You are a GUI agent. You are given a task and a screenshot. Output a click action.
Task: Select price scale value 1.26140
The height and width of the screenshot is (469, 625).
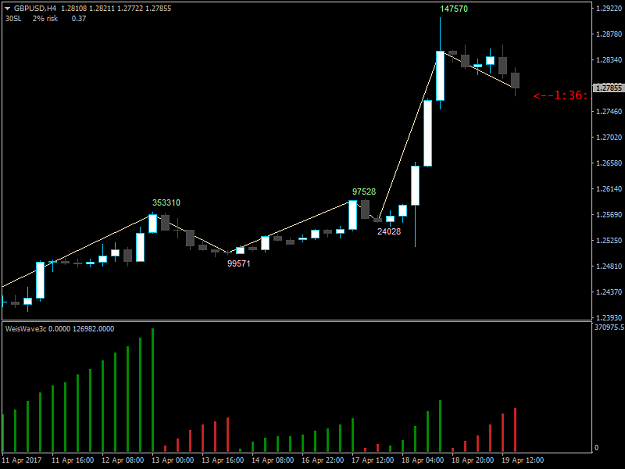[609, 189]
